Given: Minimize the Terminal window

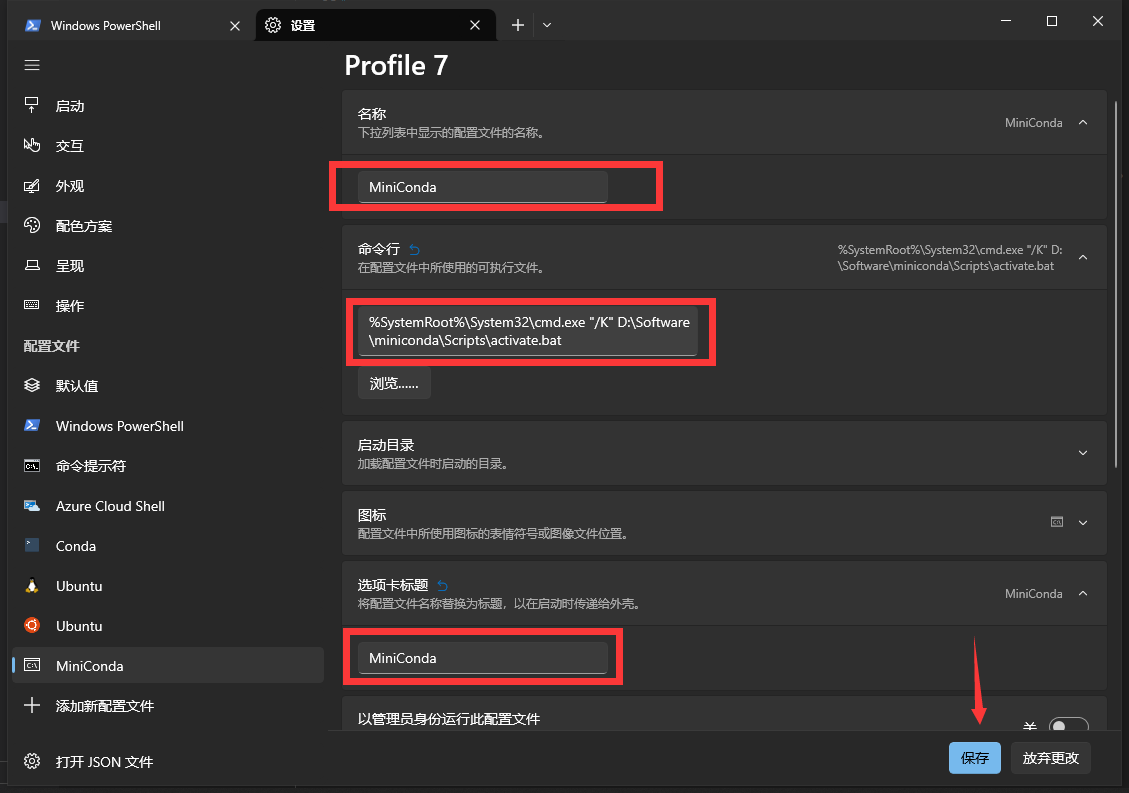Looking at the screenshot, I should click(1006, 21).
